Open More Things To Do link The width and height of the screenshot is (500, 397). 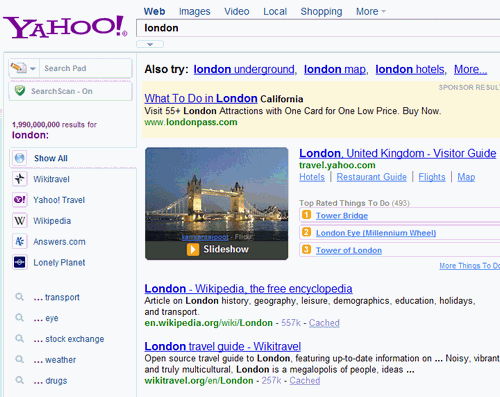(x=470, y=266)
